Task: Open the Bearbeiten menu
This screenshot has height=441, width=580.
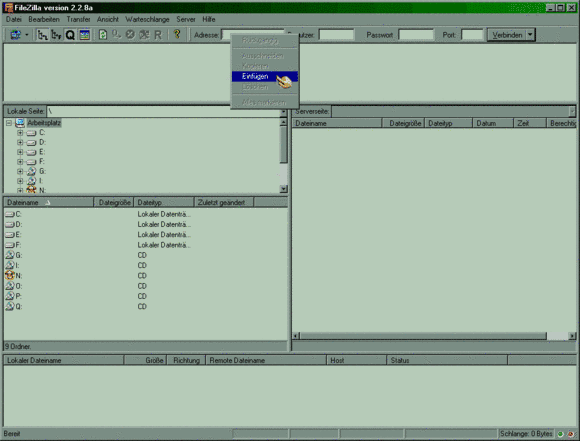Action: [x=44, y=19]
